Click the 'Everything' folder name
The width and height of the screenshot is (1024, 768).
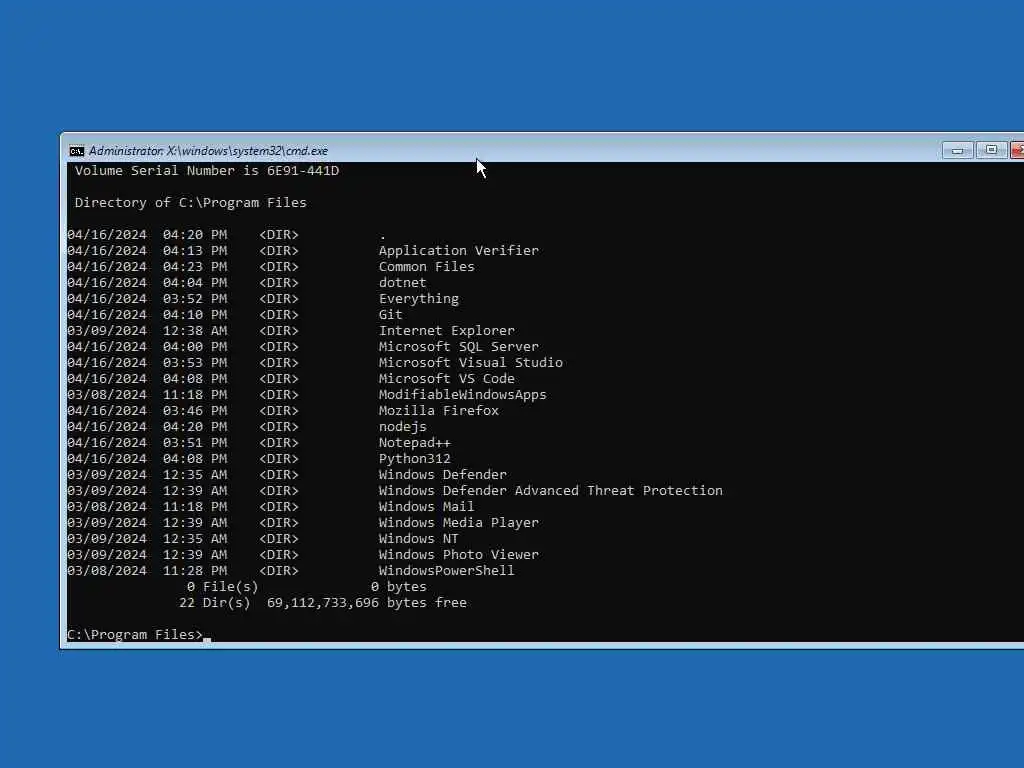pos(419,299)
